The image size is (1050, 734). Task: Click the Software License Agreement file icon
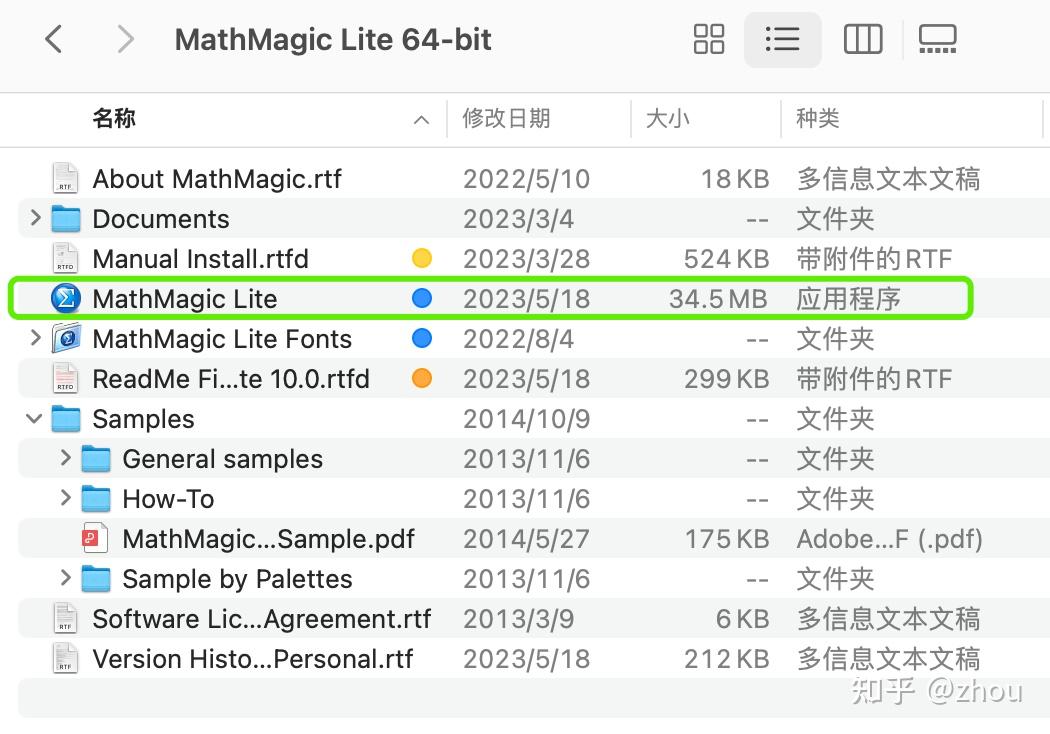click(x=65, y=619)
